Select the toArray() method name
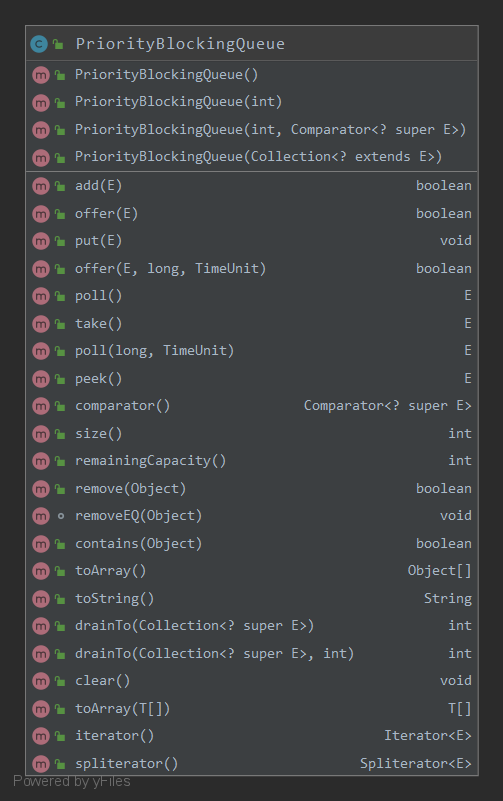The height and width of the screenshot is (801, 503). [x=111, y=571]
